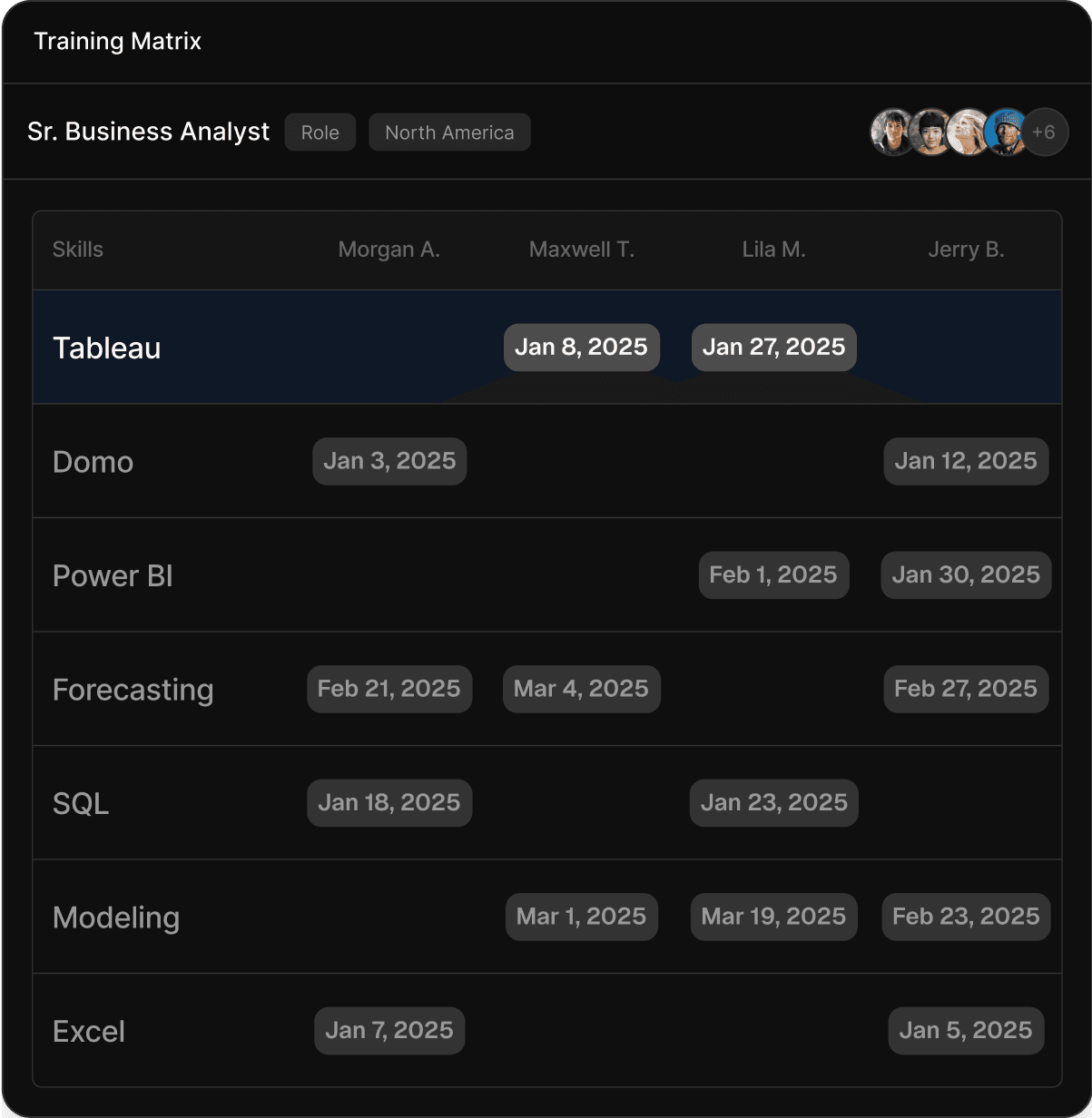Click the second team member avatar
The width and height of the screenshot is (1092, 1118).
pyautogui.click(x=931, y=132)
